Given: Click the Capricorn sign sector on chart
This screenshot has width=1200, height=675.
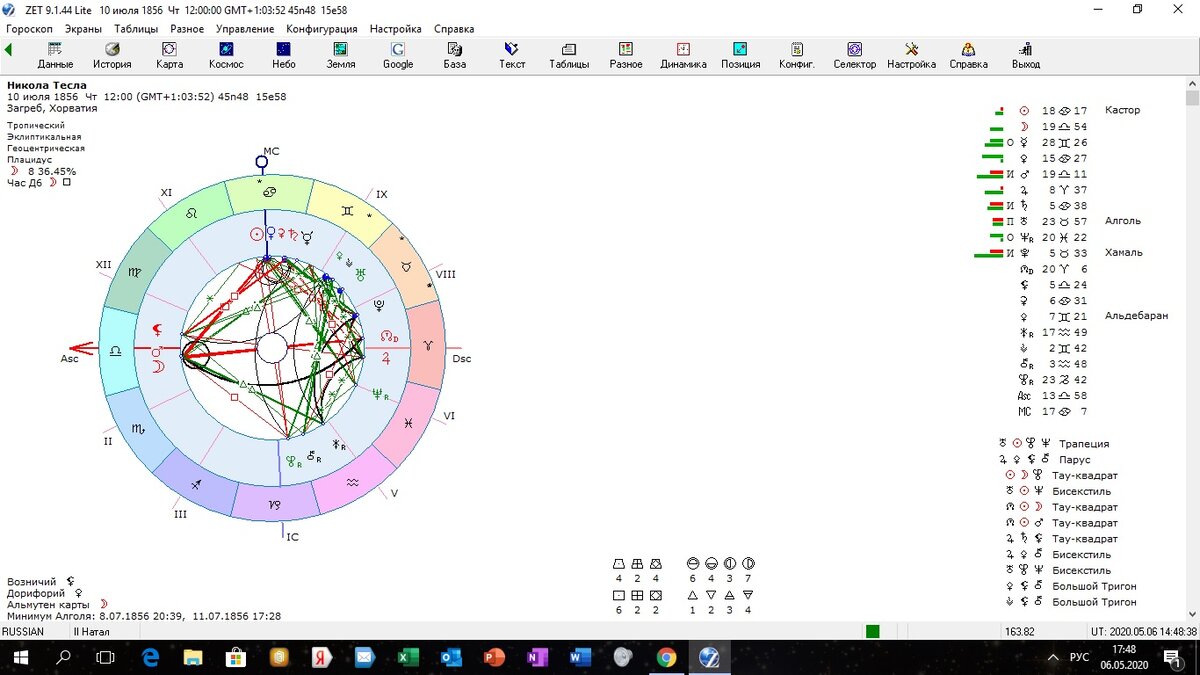Looking at the screenshot, I should click(273, 503).
